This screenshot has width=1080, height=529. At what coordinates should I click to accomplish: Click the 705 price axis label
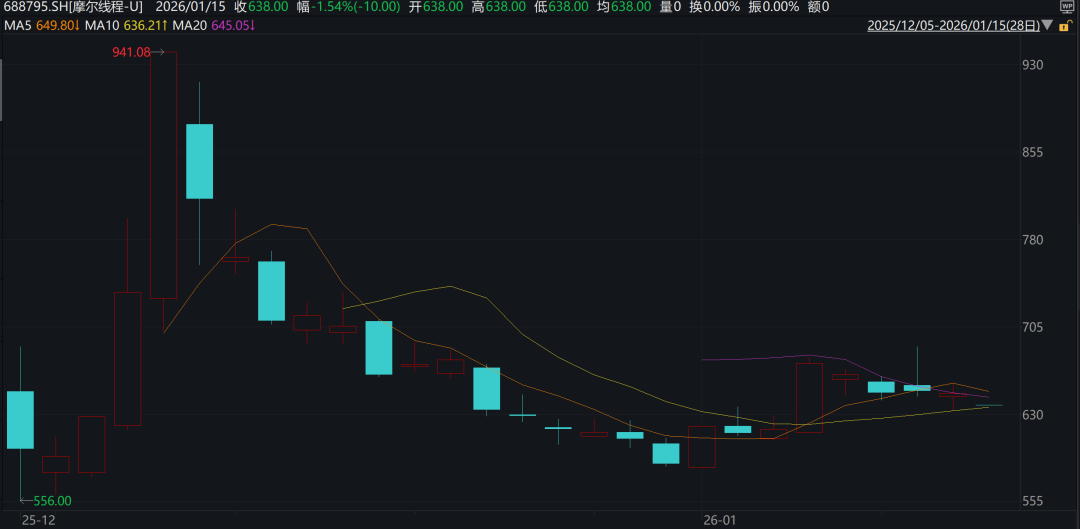[1034, 327]
